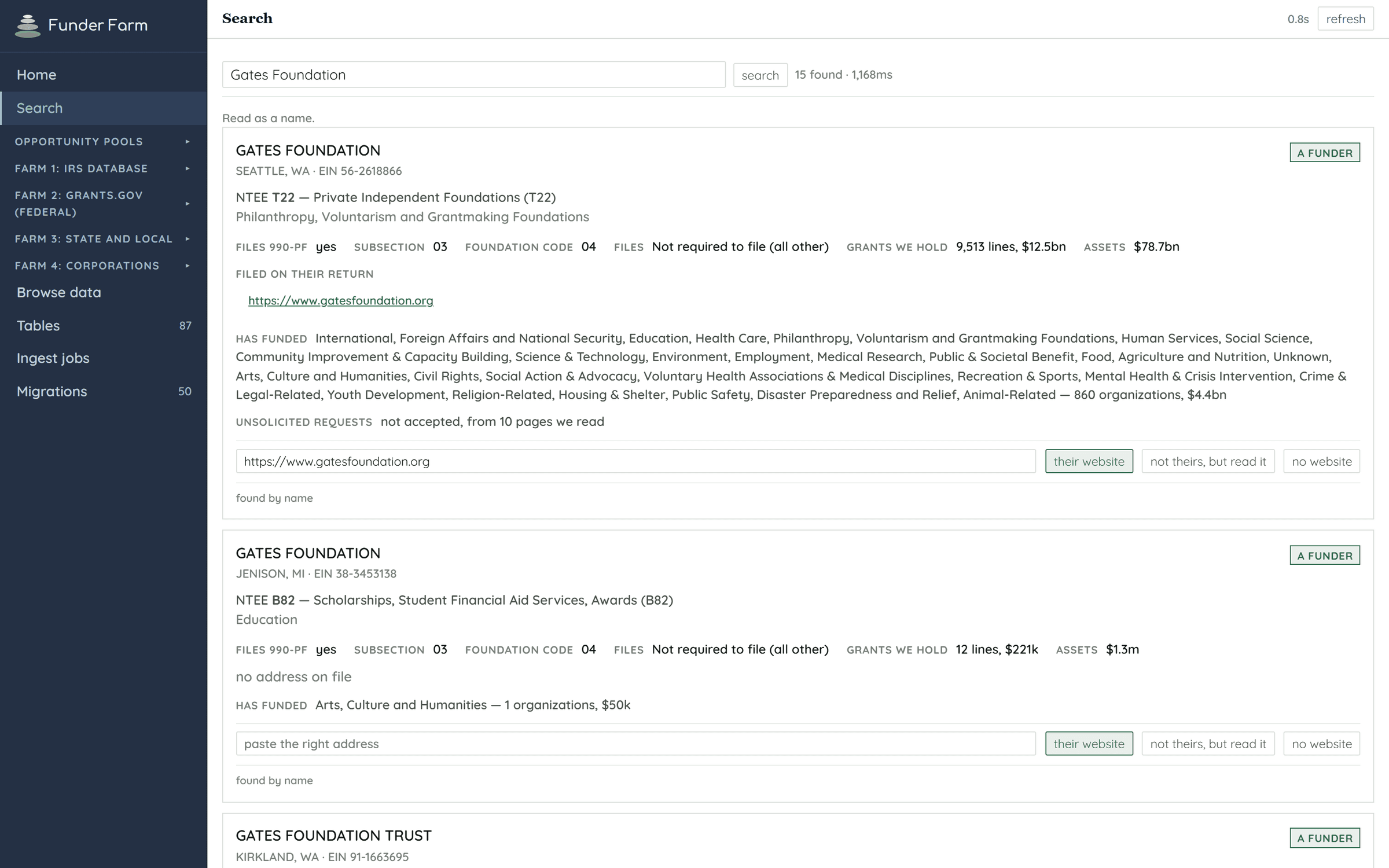Click assets value '$1.3m'
1389x868 pixels.
pyautogui.click(x=1122, y=649)
